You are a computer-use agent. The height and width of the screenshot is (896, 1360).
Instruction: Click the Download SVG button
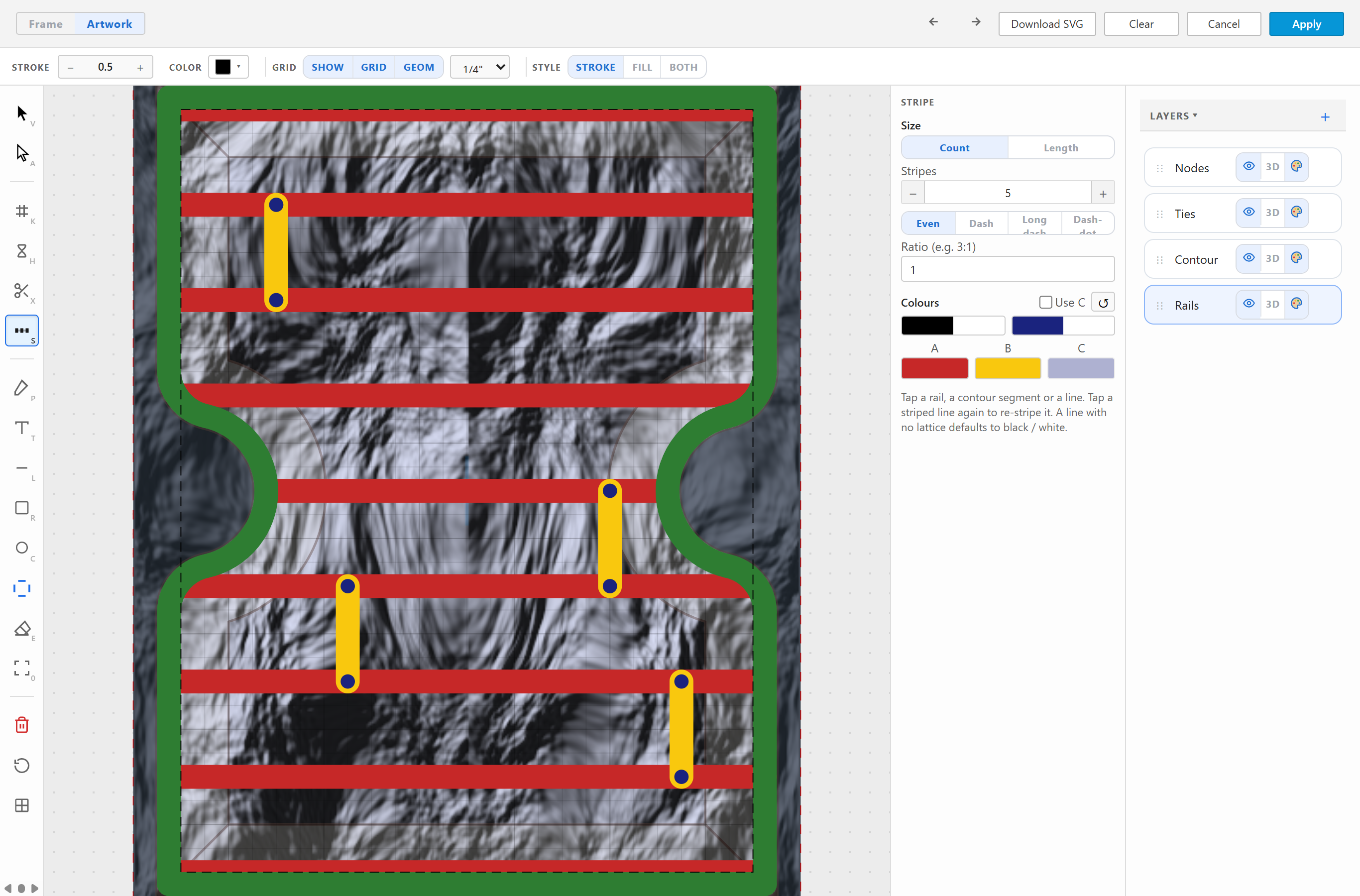pyautogui.click(x=1046, y=24)
